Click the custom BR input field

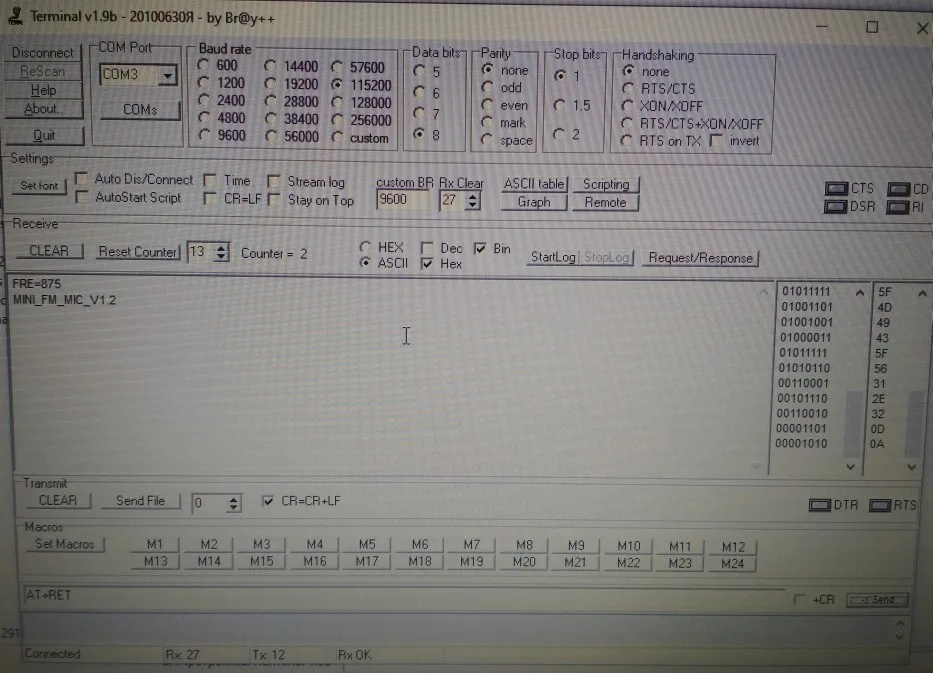click(403, 199)
